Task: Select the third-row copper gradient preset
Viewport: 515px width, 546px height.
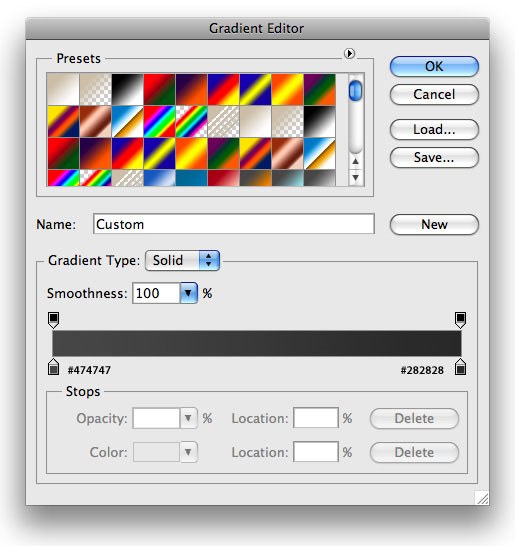Action: 288,153
